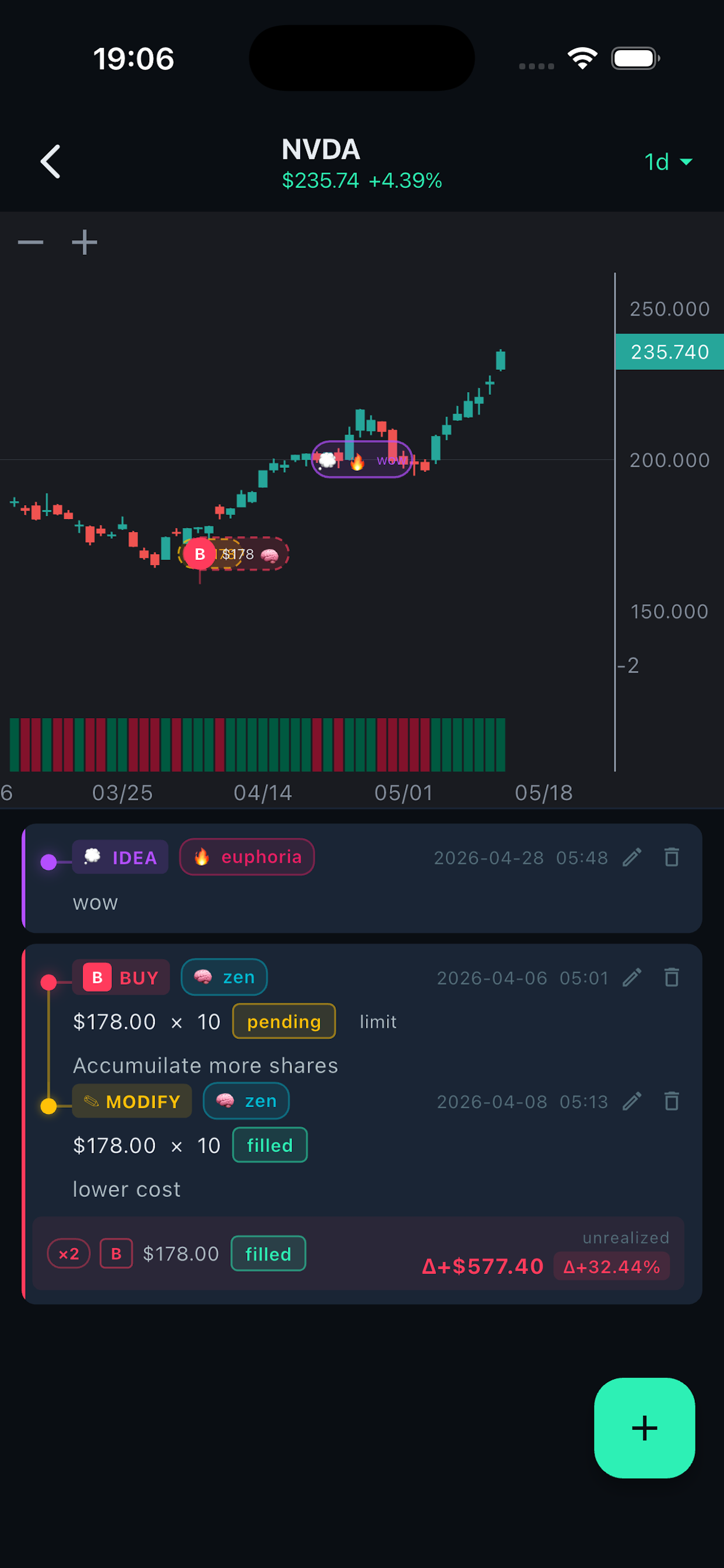Tap the zen tag on MODIFY entry
This screenshot has height=1568, width=724.
pos(246,1101)
